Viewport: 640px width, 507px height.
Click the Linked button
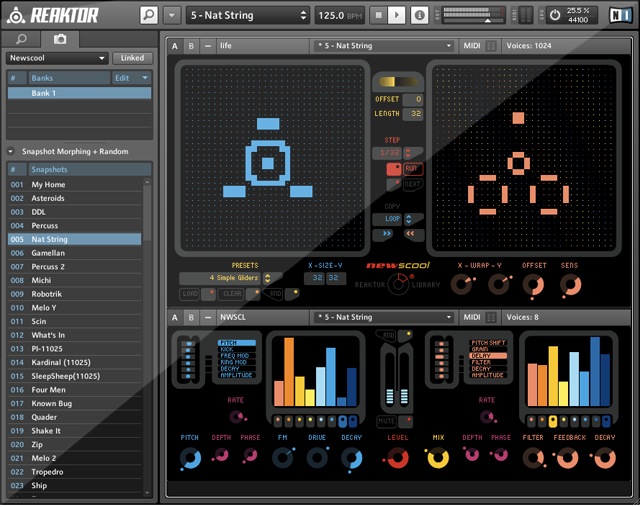tap(132, 58)
